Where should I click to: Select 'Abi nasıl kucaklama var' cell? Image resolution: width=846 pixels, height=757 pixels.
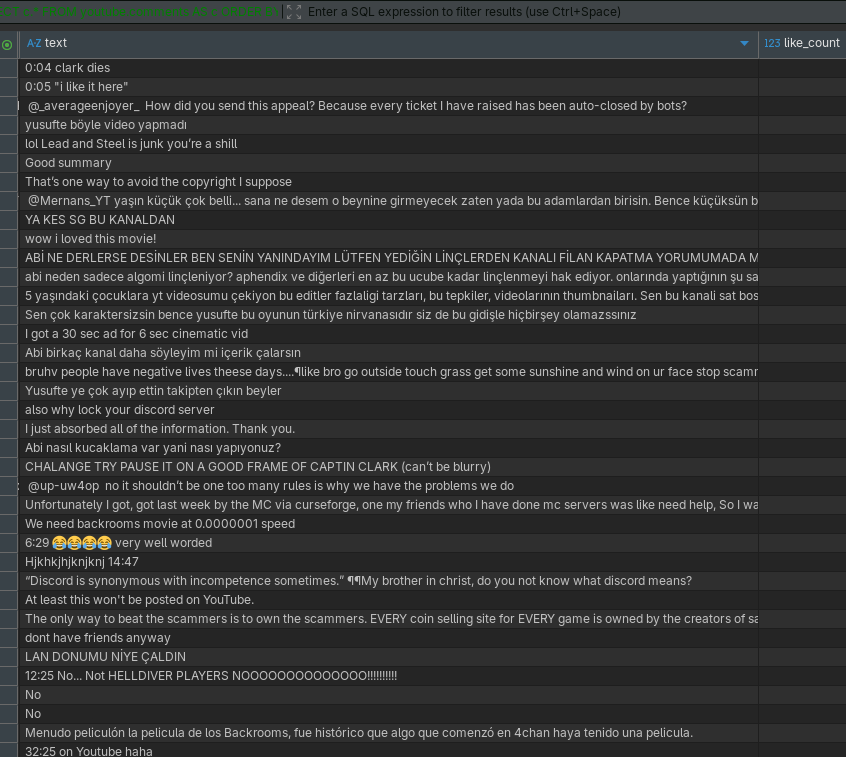[388, 448]
